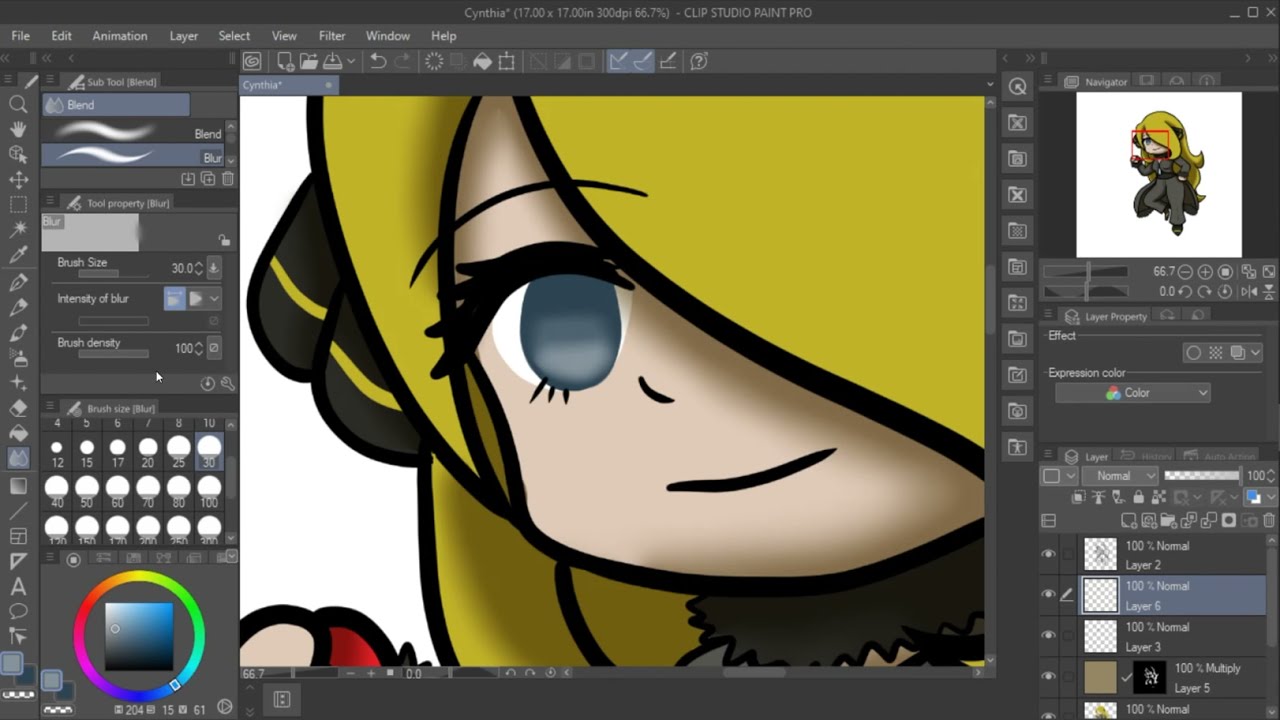Click the Redo arrow in command bar

pos(402,61)
